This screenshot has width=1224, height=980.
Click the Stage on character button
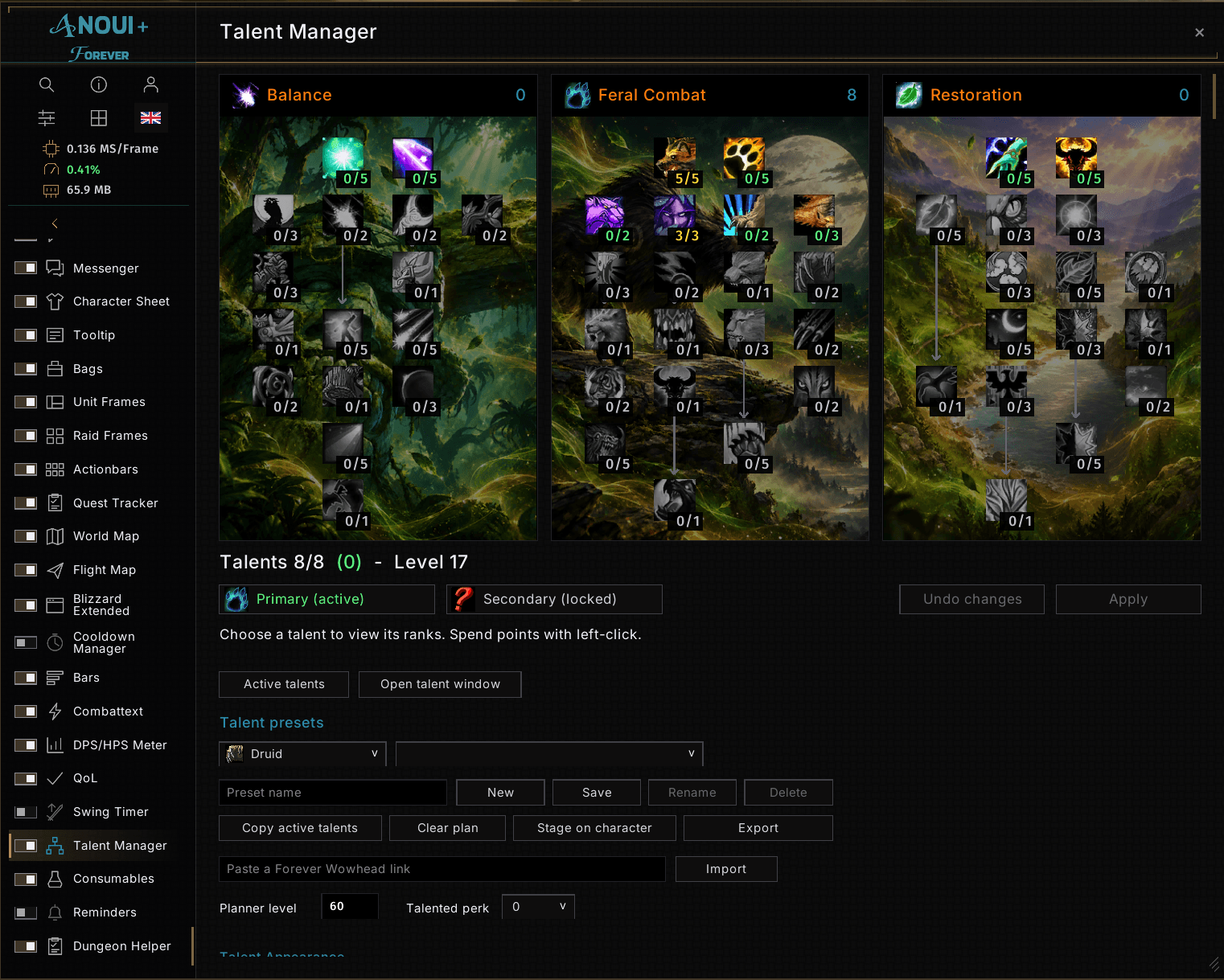[x=594, y=828]
